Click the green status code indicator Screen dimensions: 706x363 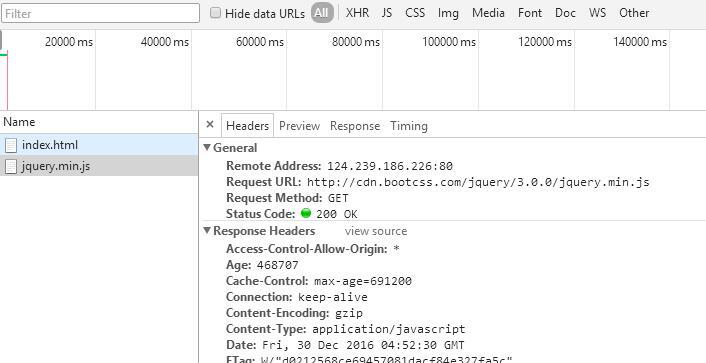(x=306, y=213)
